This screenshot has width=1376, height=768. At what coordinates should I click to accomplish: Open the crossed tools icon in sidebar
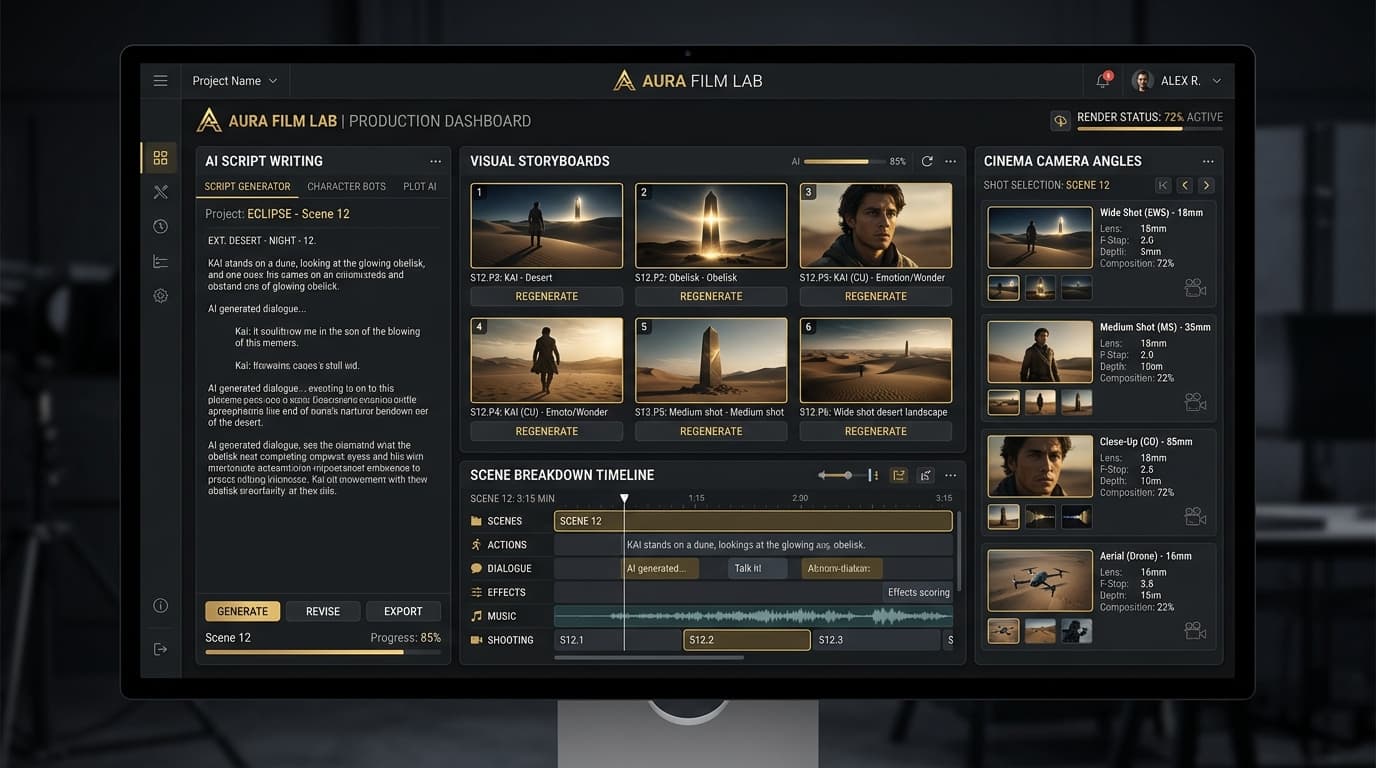[x=160, y=192]
